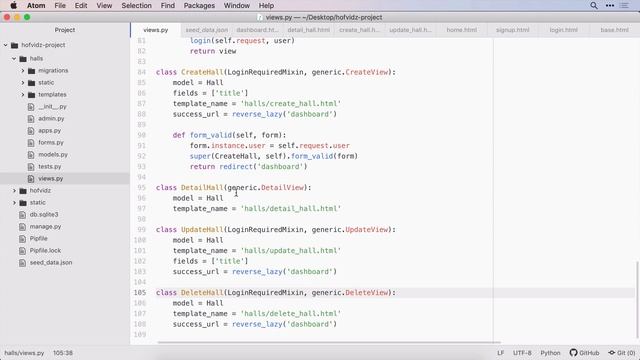Click on 'def form_valid(self, form):' line
Image resolution: width=640 pixels, height=360 pixels.
(229, 135)
